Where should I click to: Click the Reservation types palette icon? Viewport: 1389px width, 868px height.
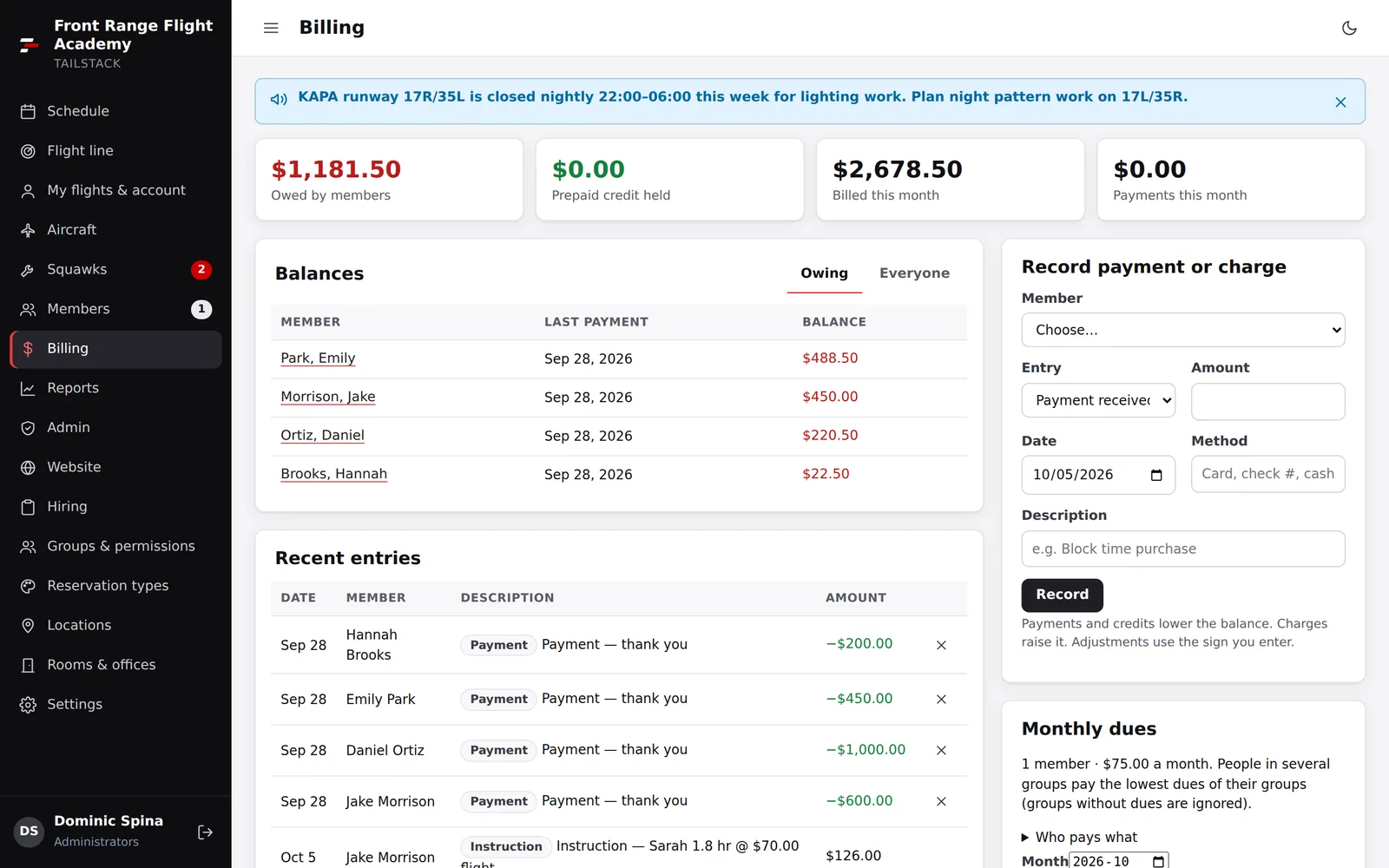point(28,586)
